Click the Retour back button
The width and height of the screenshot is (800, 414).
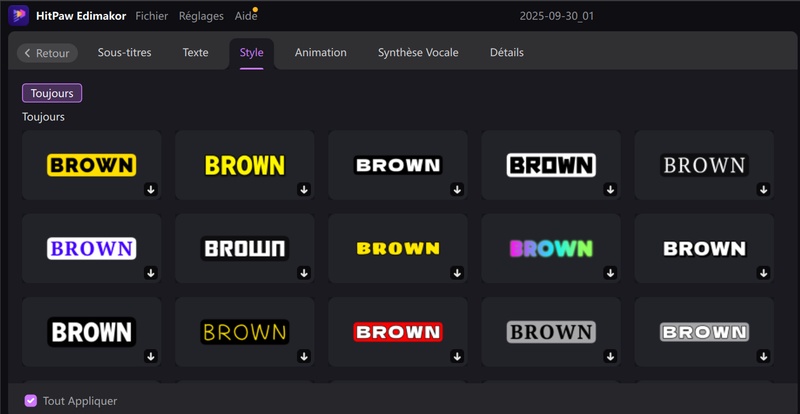click(47, 53)
